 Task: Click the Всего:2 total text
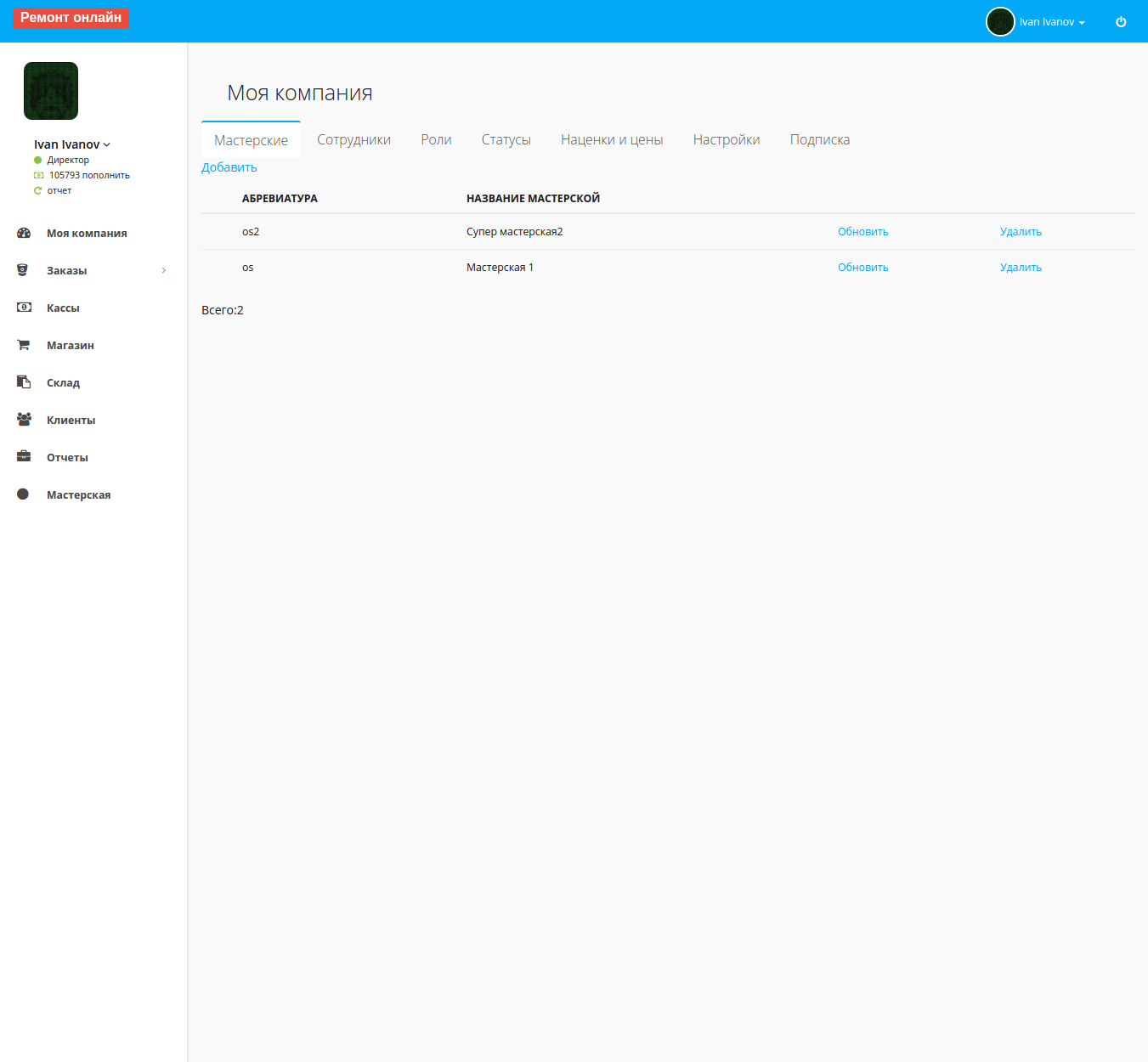click(x=223, y=310)
